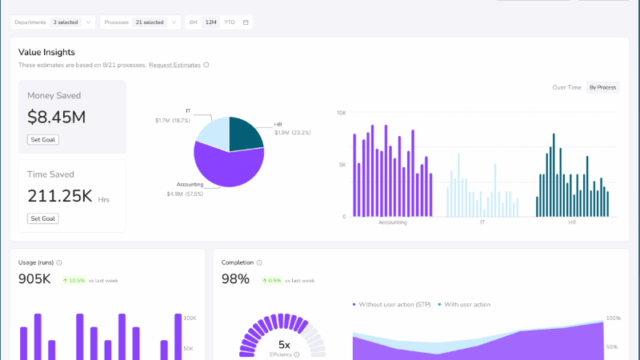
Task: Click the Request Estimates link
Action: 175,65
